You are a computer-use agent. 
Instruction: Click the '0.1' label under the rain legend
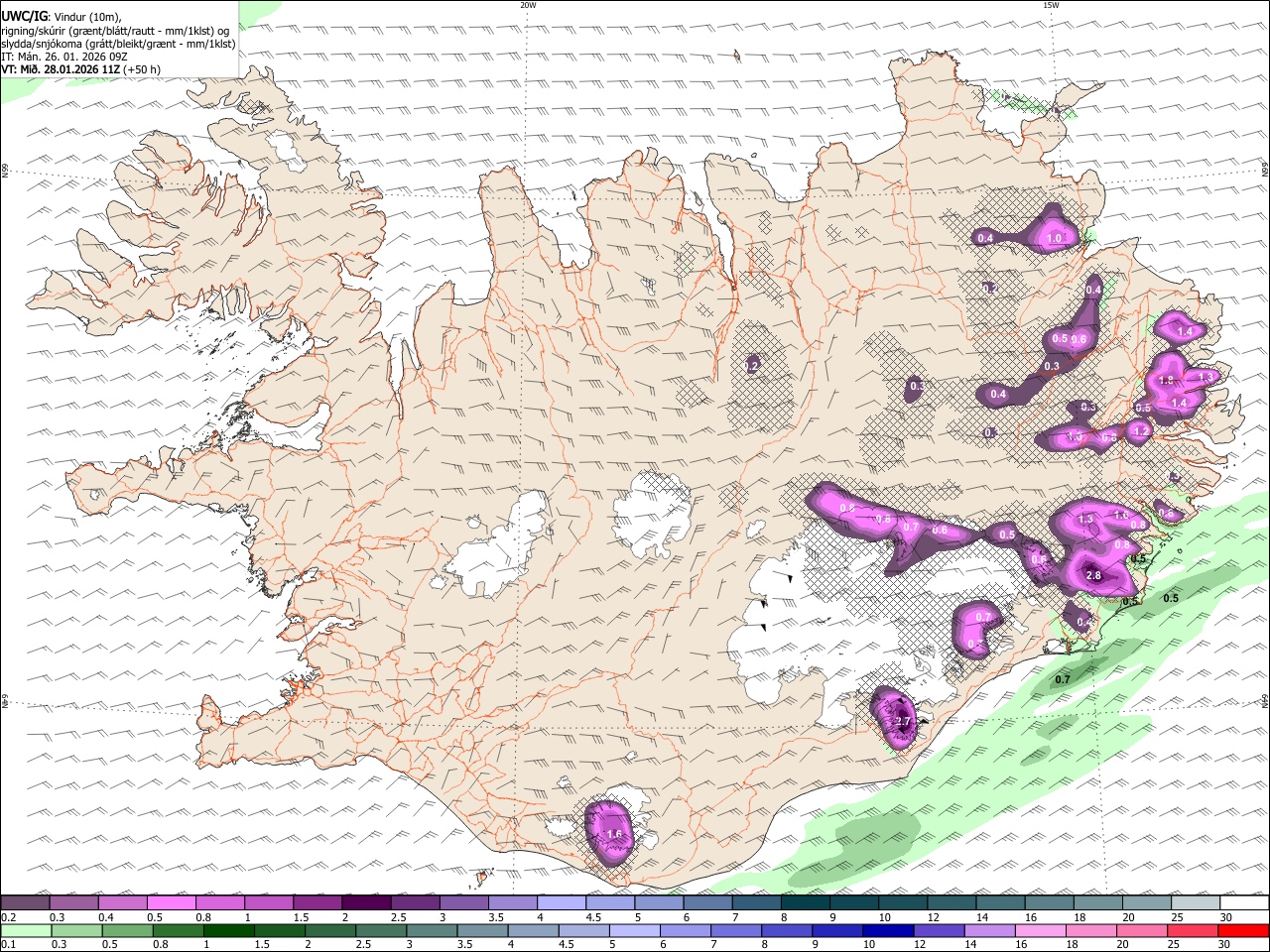point(8,945)
